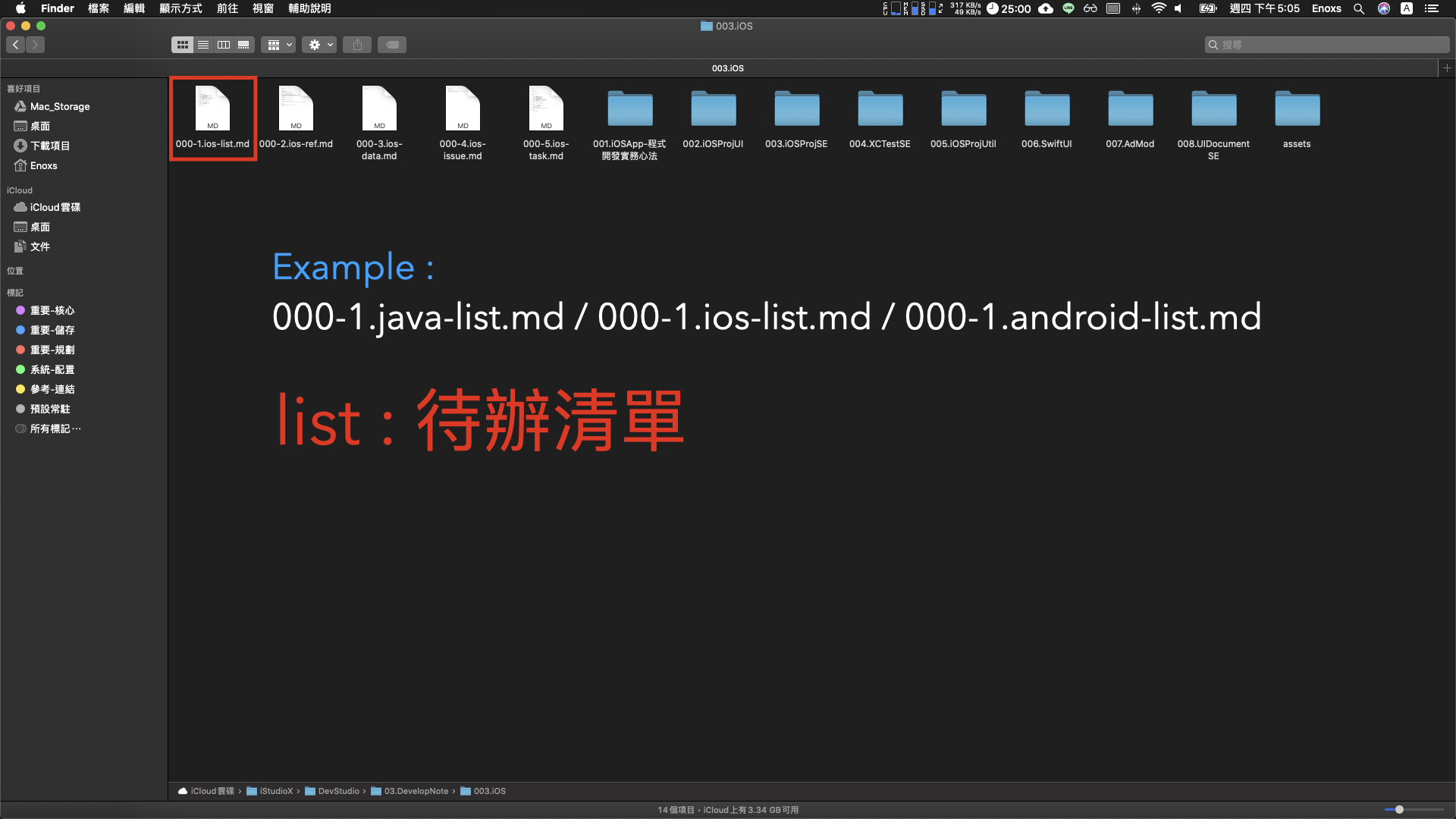This screenshot has width=1456, height=819.
Task: Open the gear action menu
Action: coord(319,45)
